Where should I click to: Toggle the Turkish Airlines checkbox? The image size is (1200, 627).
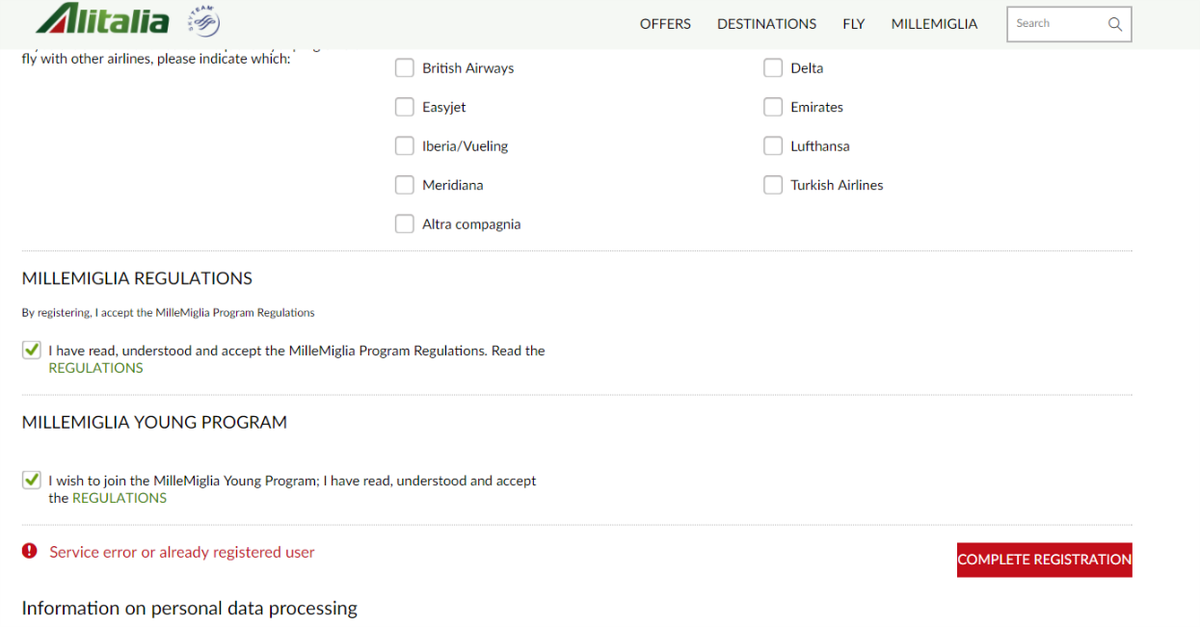(x=773, y=185)
